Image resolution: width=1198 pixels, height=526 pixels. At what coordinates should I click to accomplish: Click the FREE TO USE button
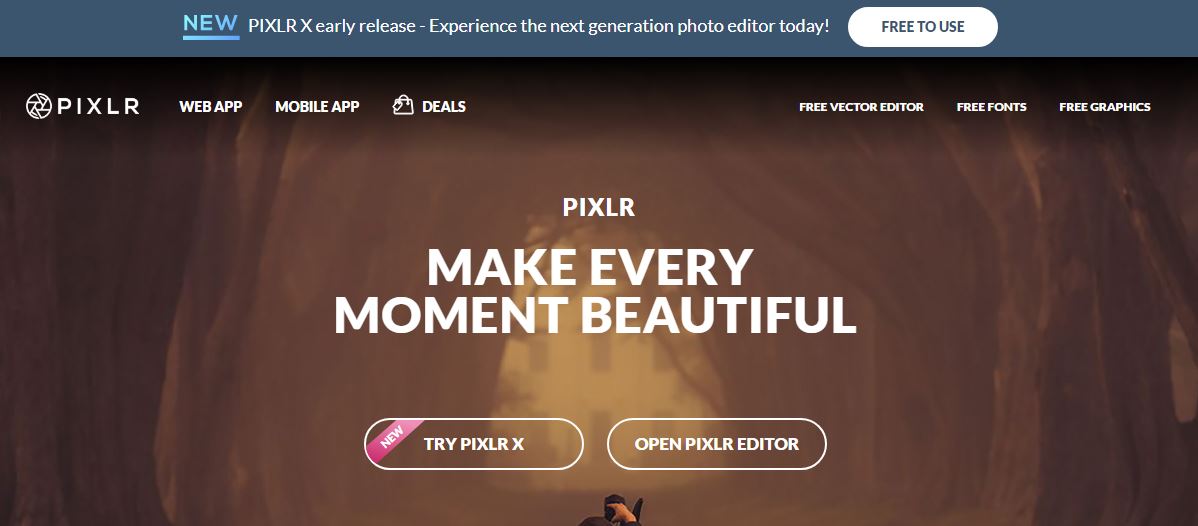[922, 27]
